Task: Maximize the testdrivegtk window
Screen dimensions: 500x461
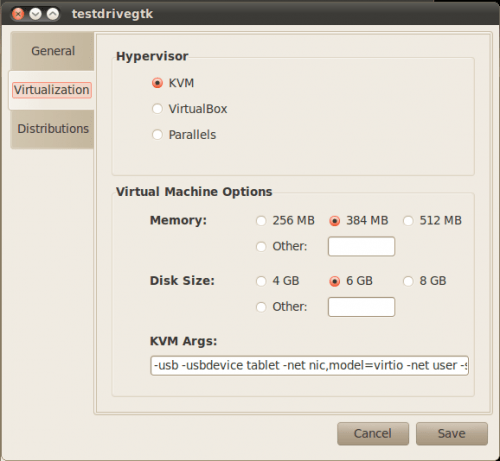Action: (53, 14)
